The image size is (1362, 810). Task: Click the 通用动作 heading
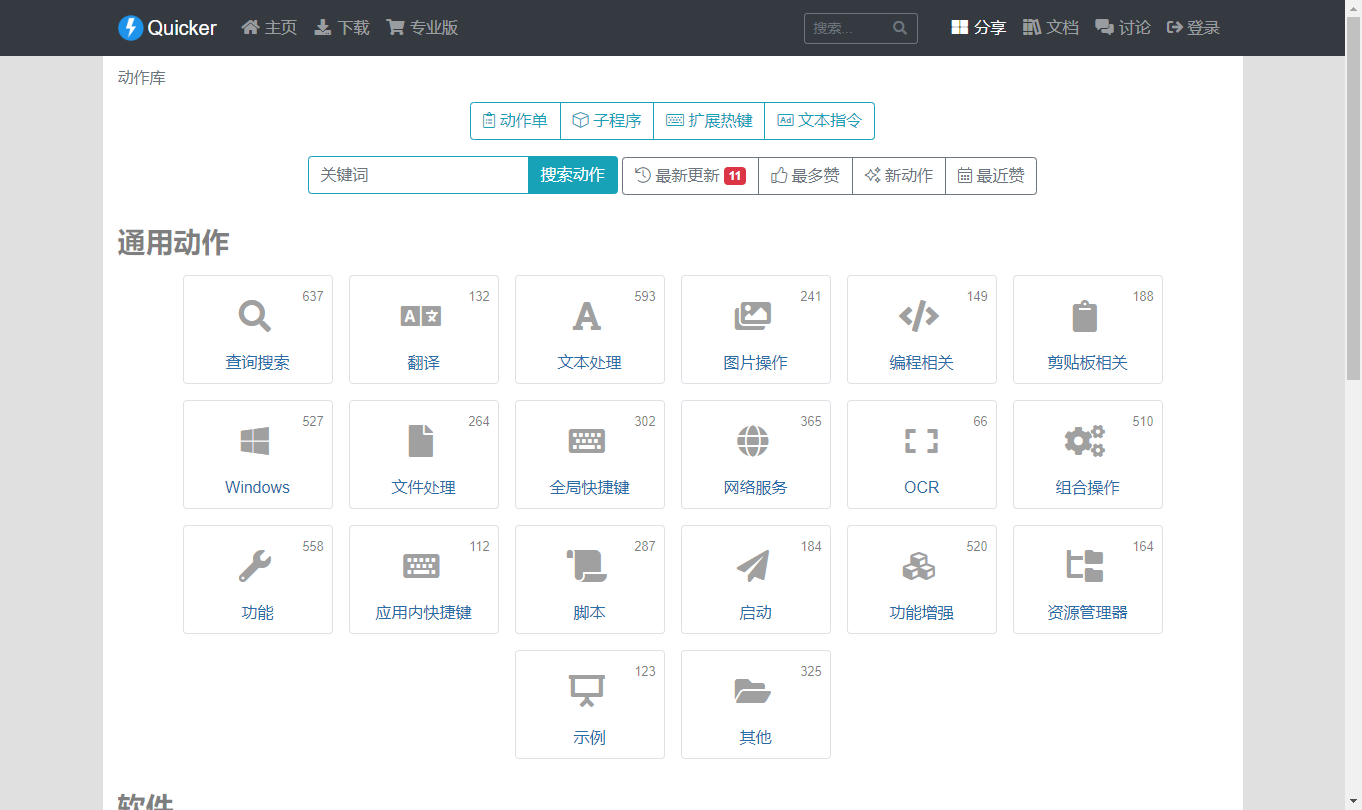(x=174, y=242)
